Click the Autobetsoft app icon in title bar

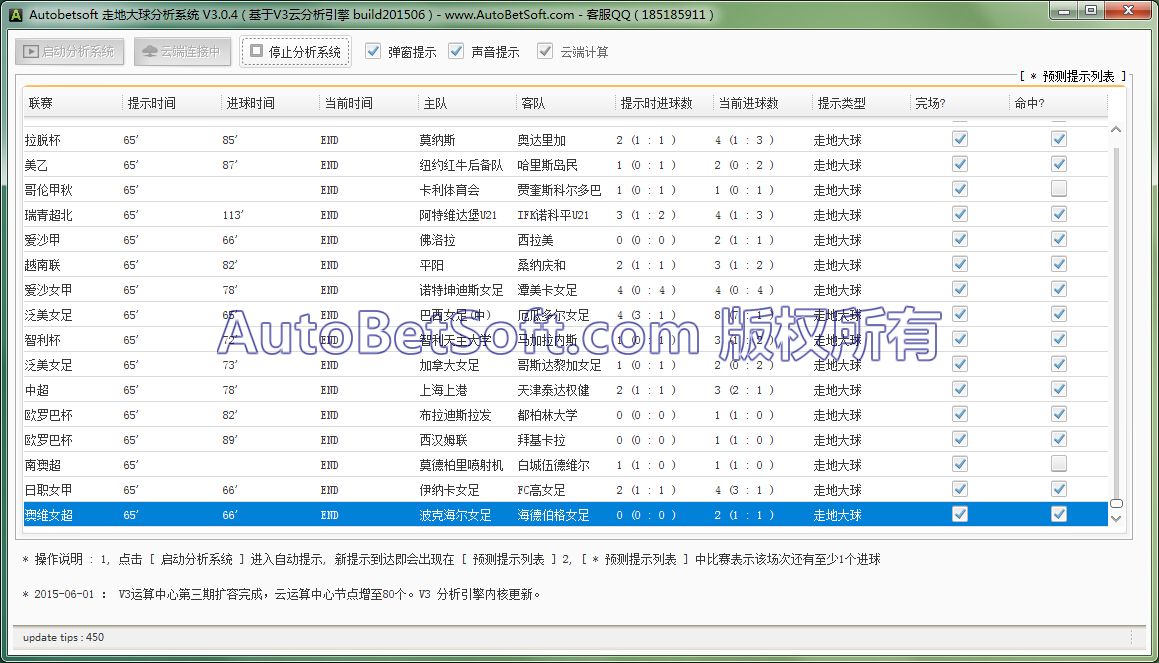coord(15,14)
